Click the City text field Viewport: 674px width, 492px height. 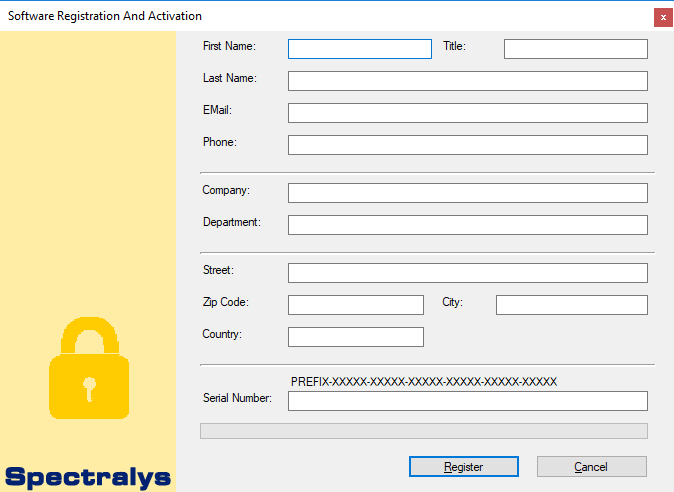[571, 305]
